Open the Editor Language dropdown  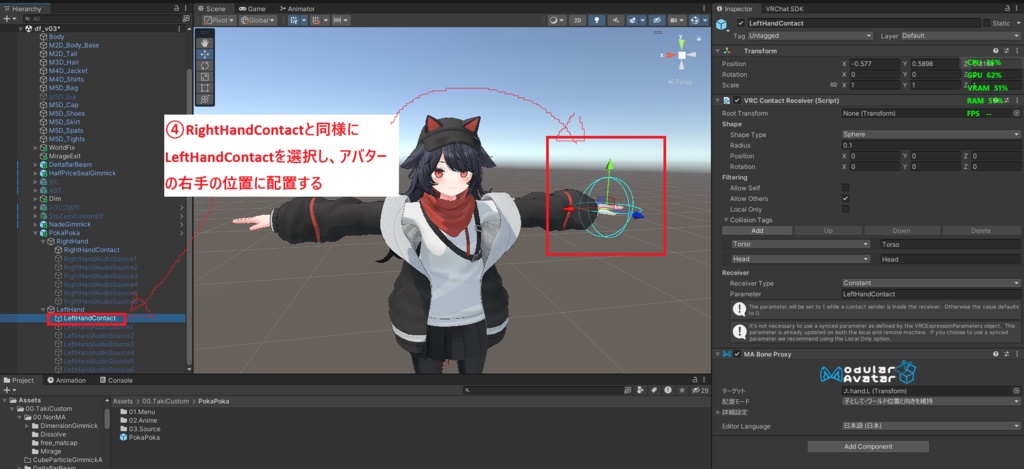tap(931, 426)
